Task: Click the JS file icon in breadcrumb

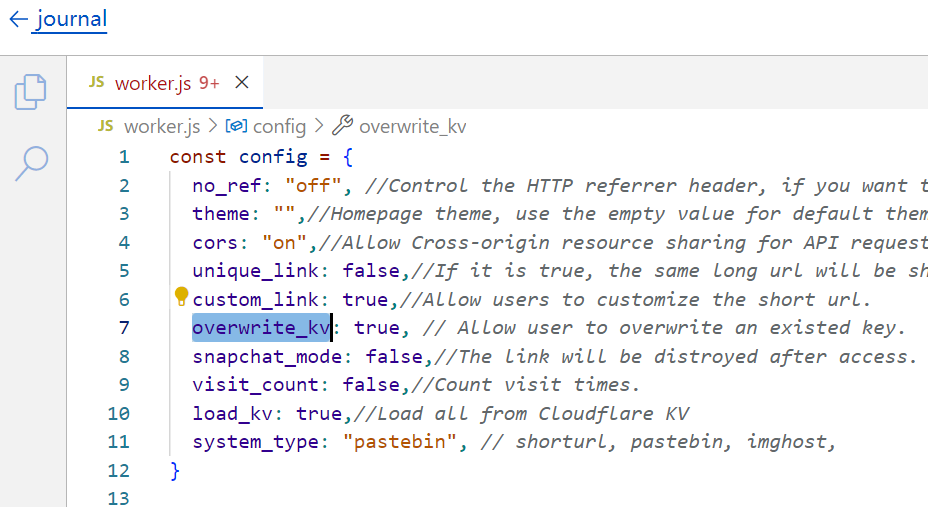Action: click(x=106, y=126)
